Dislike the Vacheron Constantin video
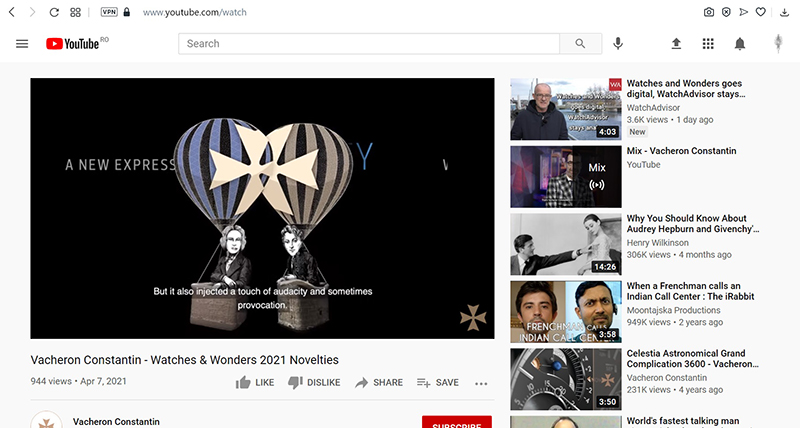Screen dimensions: 800x428 coord(314,383)
